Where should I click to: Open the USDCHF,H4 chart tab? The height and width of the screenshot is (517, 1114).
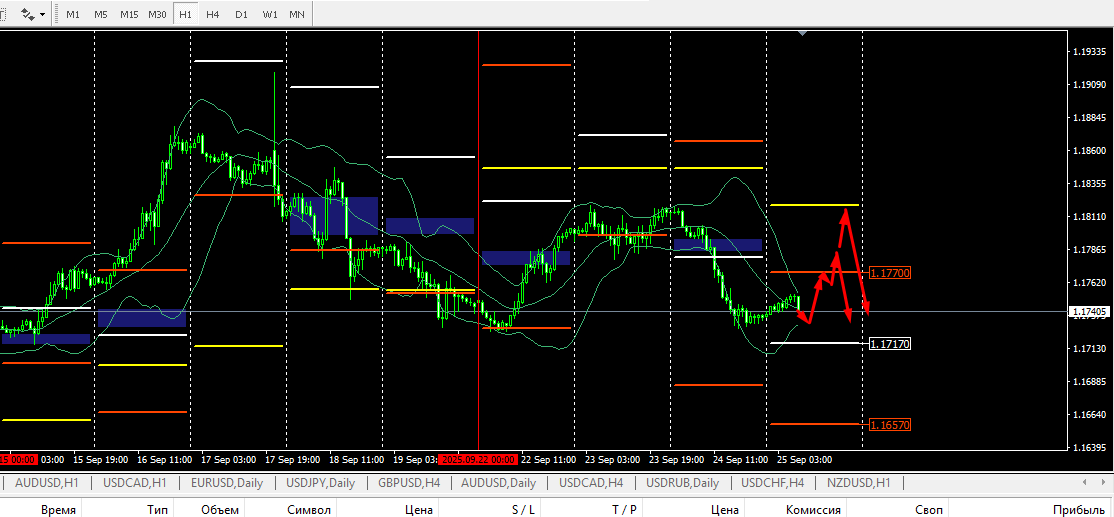772,483
